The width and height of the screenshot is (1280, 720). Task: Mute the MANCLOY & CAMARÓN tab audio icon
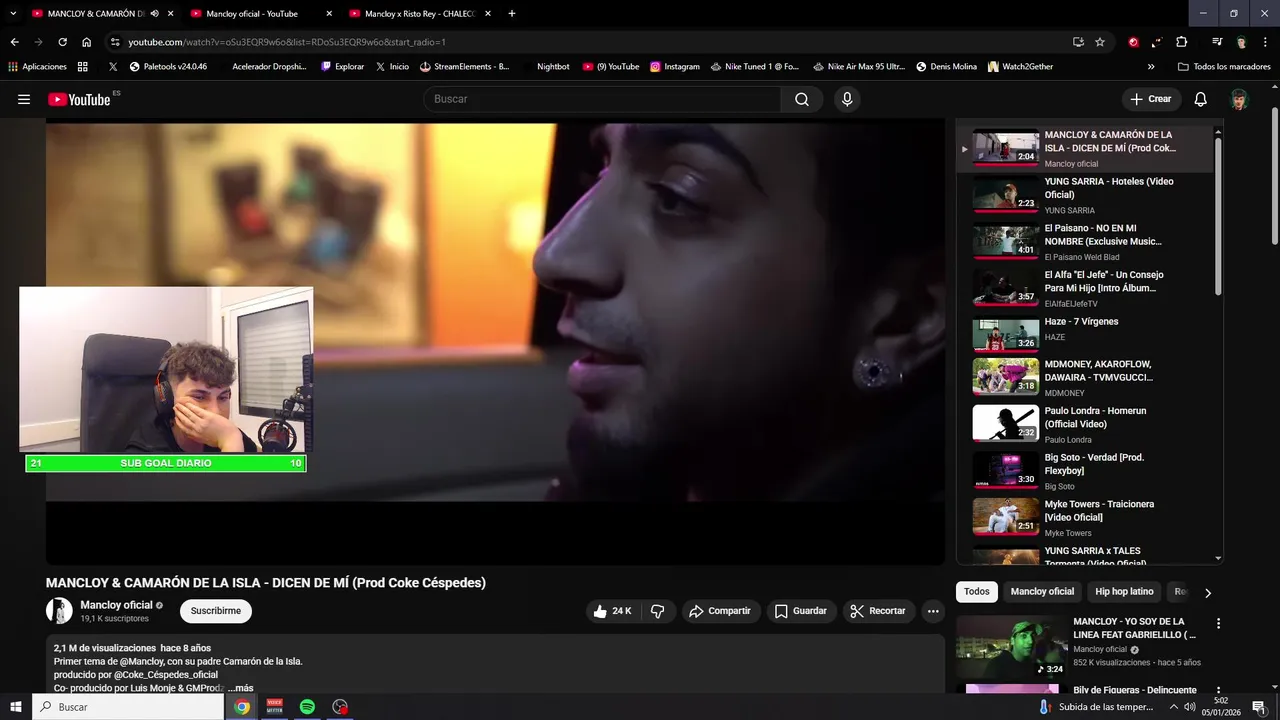click(155, 14)
